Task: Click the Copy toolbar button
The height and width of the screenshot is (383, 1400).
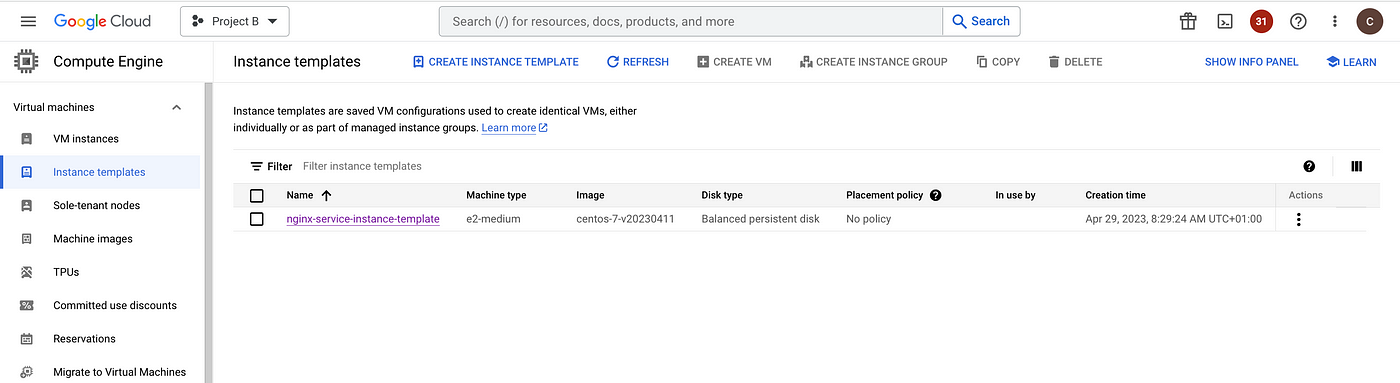Action: [x=998, y=62]
